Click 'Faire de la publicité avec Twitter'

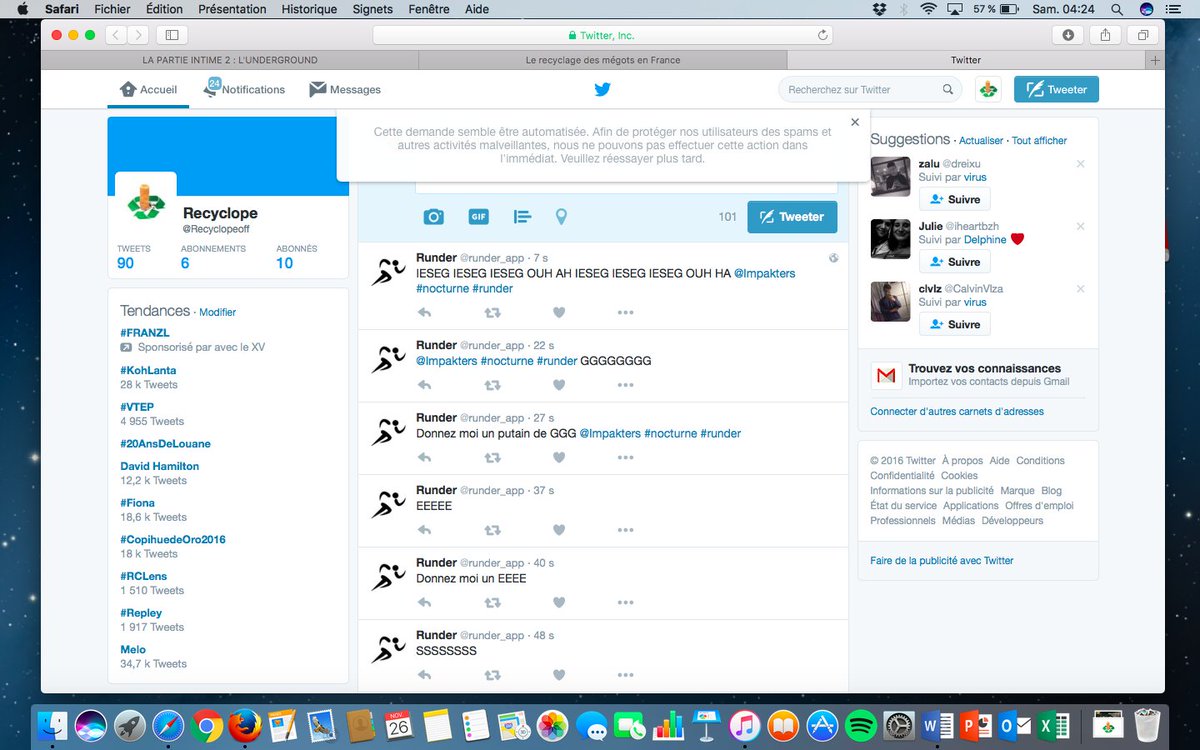tap(942, 561)
